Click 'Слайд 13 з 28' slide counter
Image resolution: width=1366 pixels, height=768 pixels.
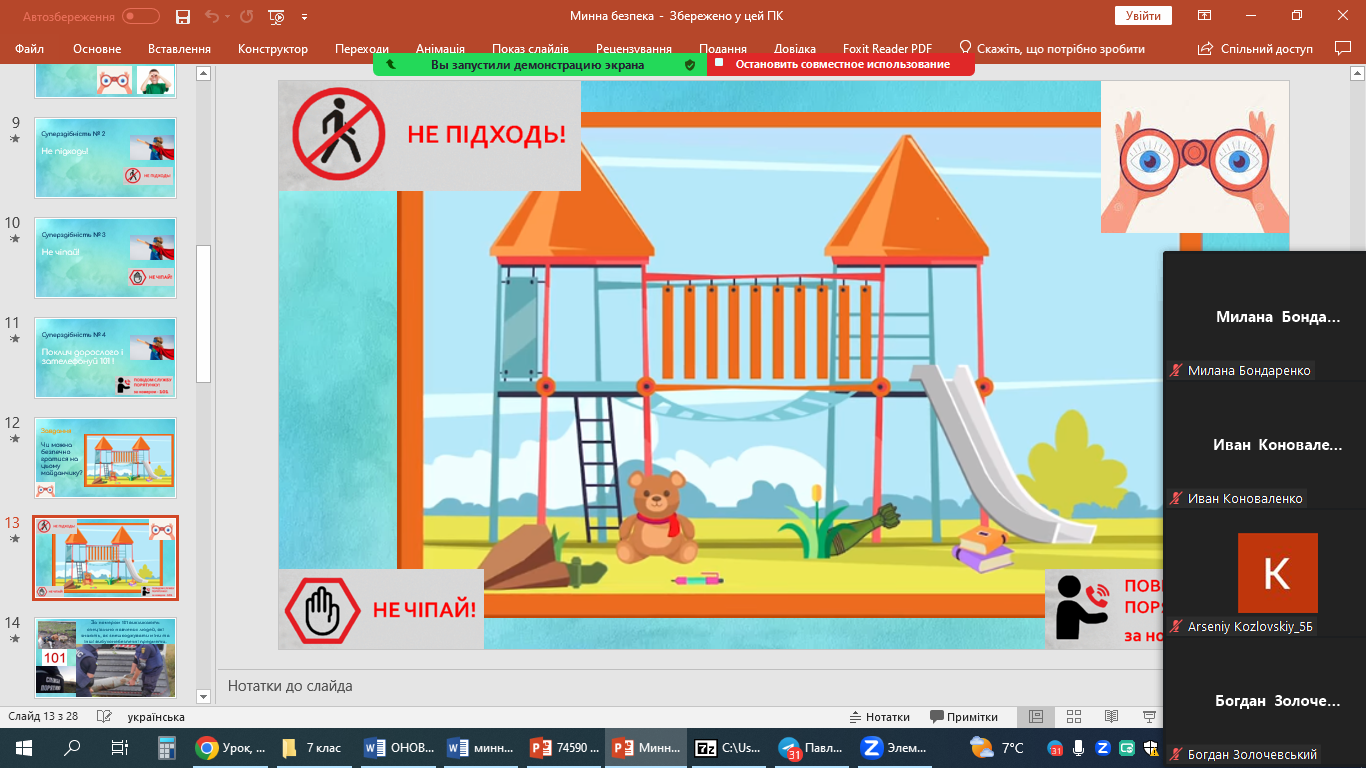point(43,717)
